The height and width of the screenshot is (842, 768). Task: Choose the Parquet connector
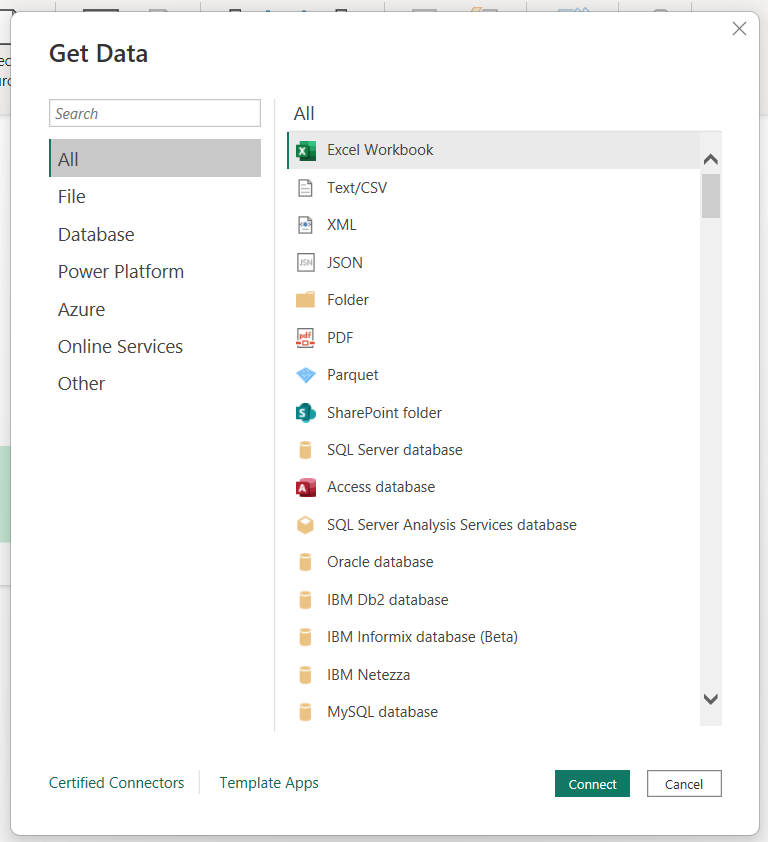353,374
